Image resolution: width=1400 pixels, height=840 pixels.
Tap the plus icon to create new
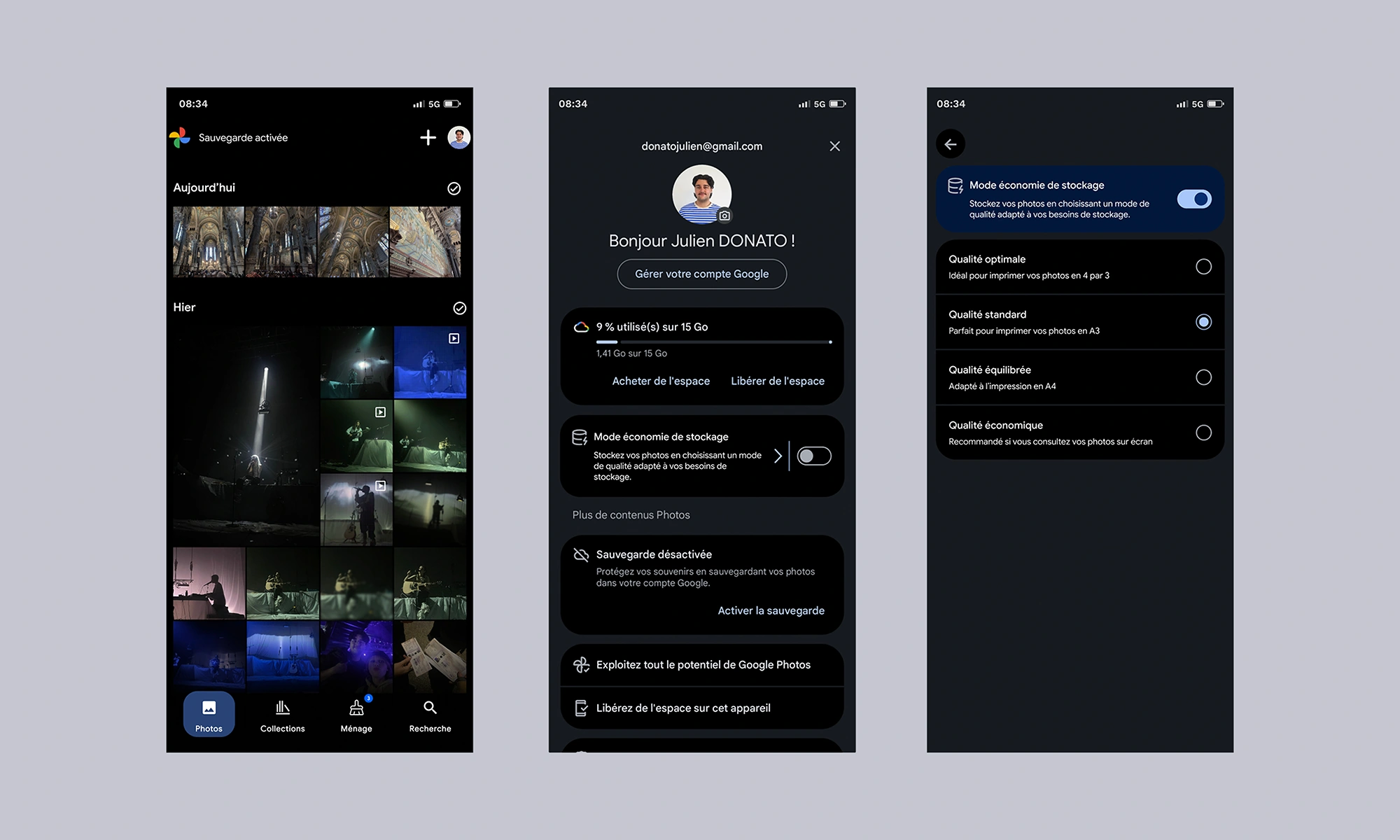click(428, 138)
